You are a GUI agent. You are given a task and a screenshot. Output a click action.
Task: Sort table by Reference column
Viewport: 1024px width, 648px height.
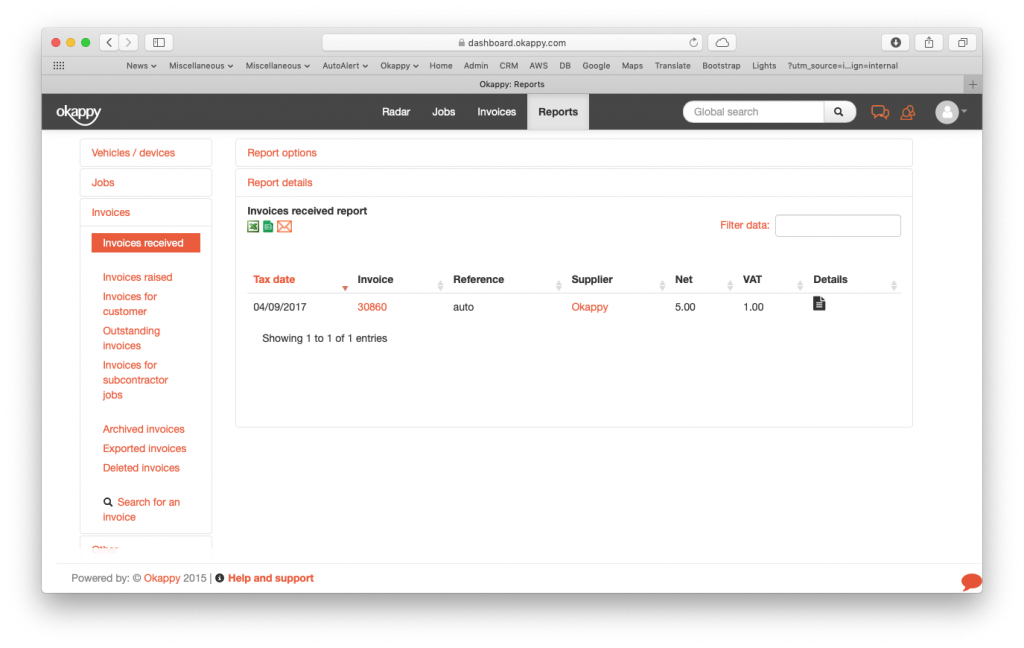506,280
